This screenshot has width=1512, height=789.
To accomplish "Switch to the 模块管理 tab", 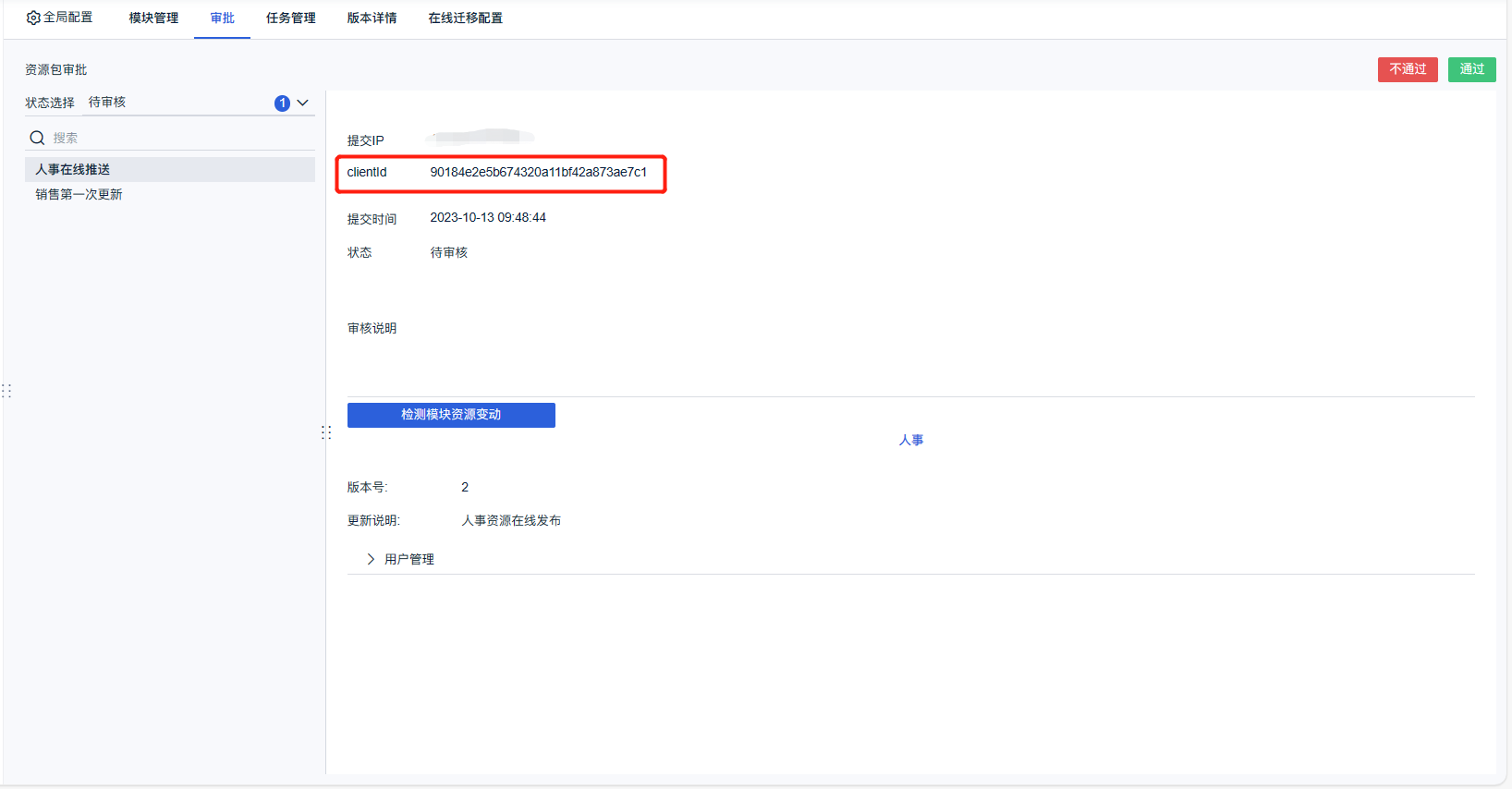I will [x=153, y=18].
